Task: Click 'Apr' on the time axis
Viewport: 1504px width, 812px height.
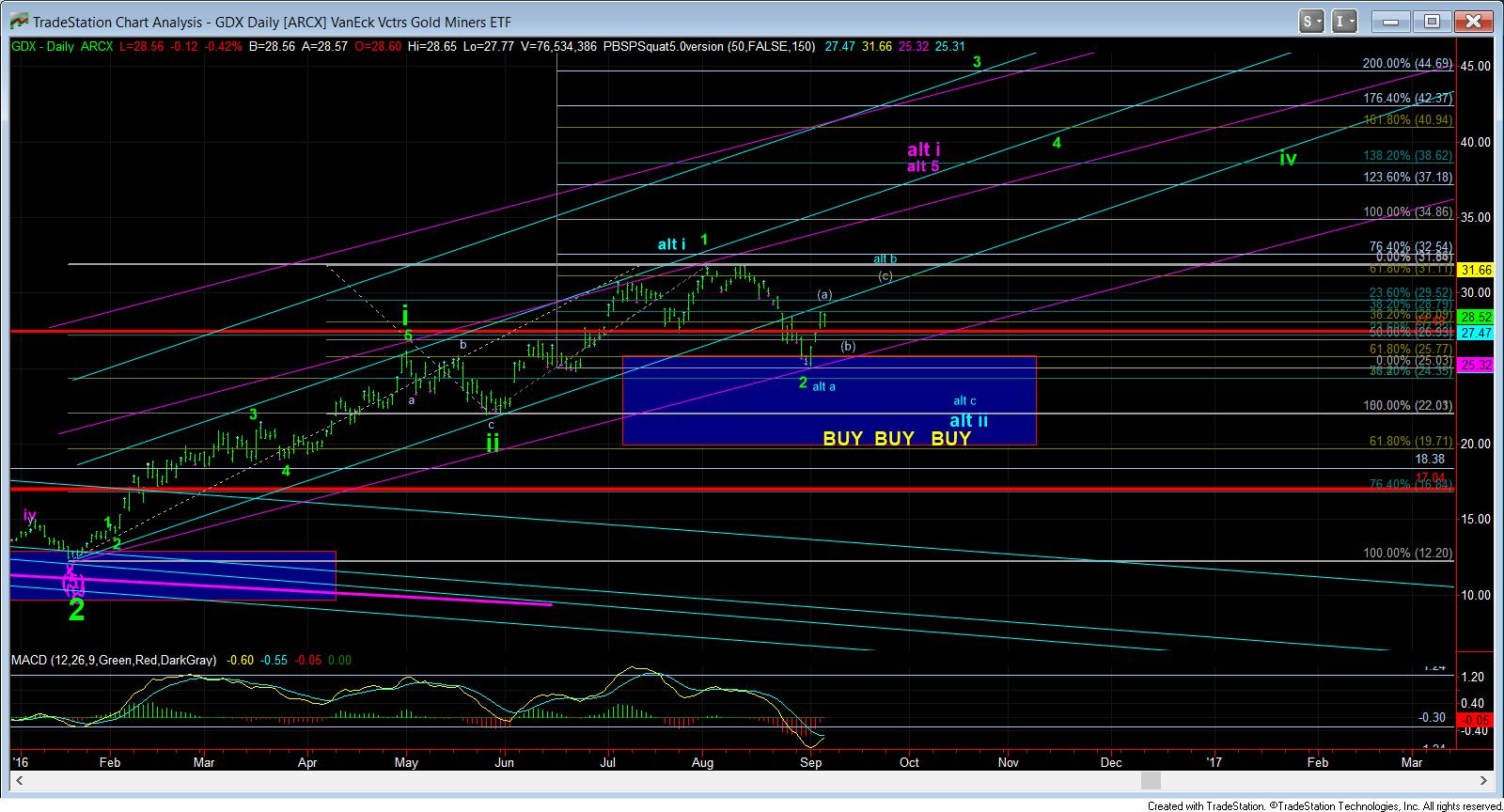Action: (308, 762)
